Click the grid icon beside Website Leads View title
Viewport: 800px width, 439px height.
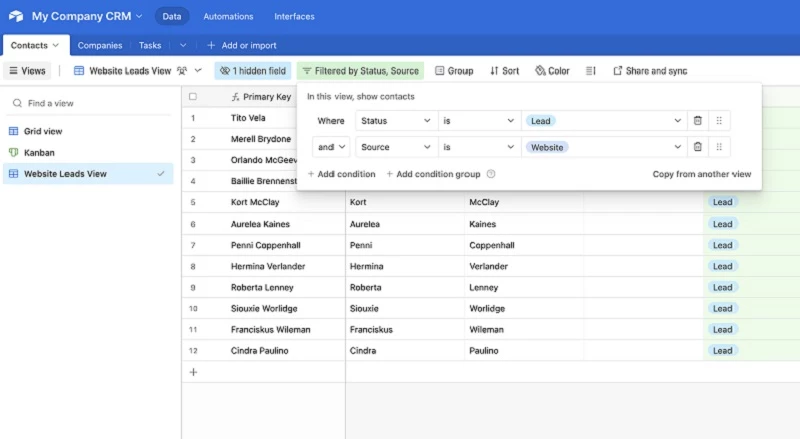click(79, 71)
